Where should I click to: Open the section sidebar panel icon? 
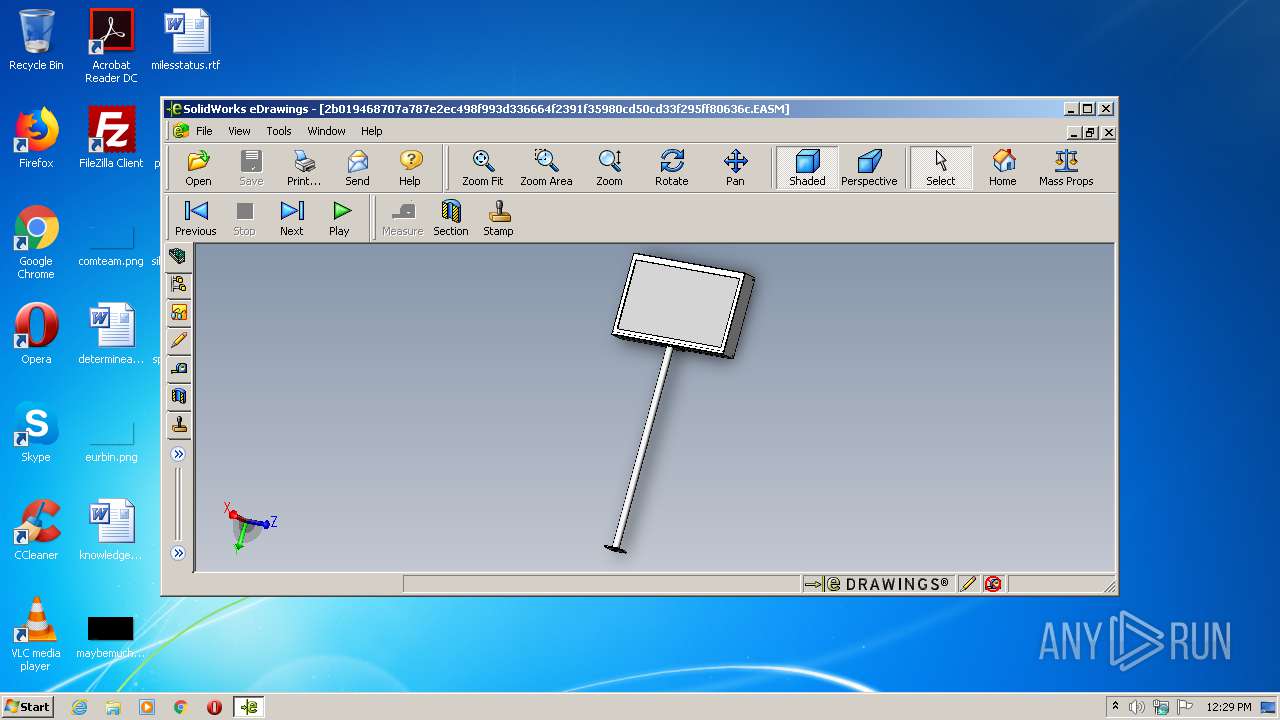pyautogui.click(x=178, y=397)
